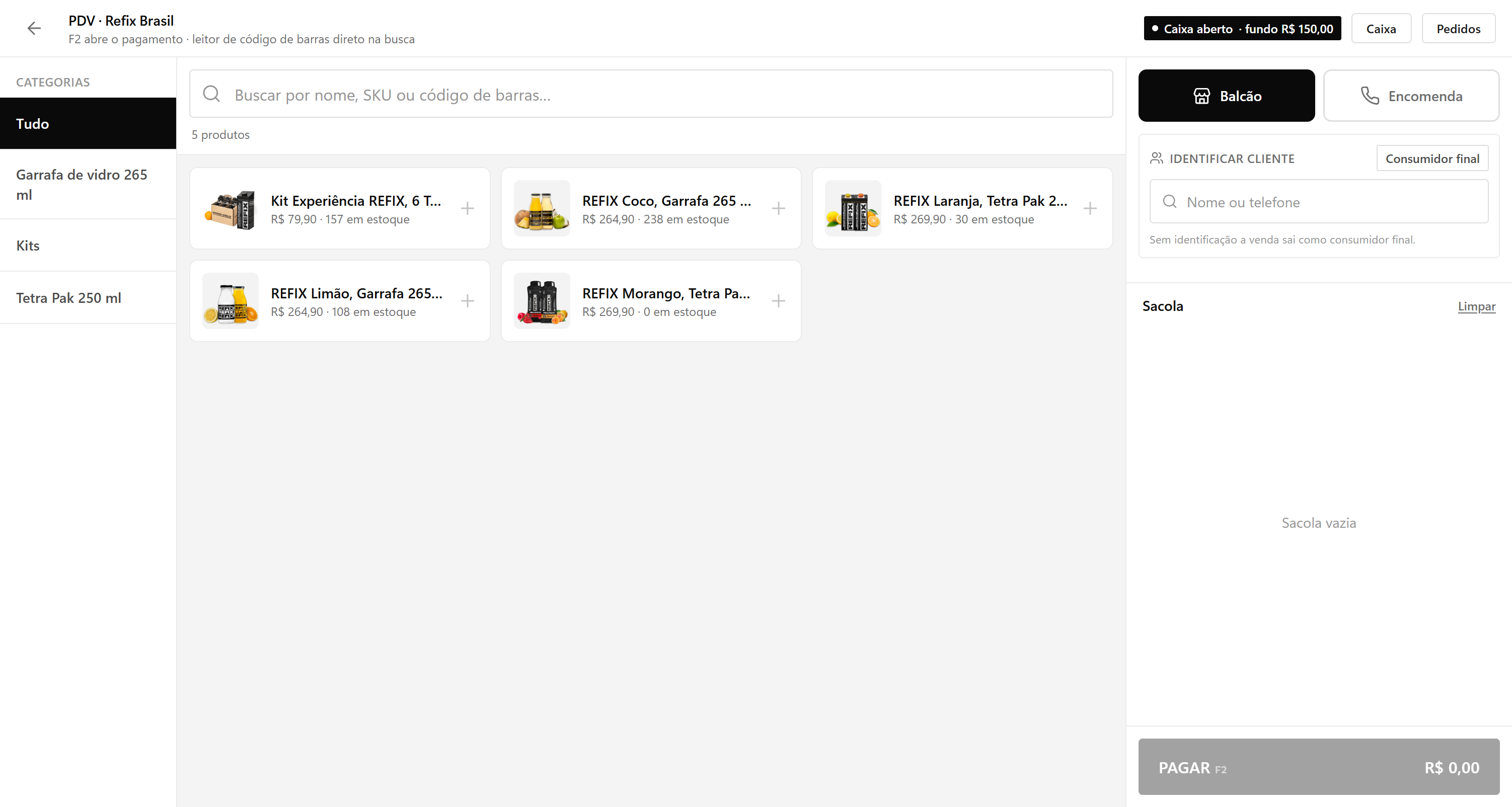The height and width of the screenshot is (807, 1512).
Task: Select the Kit Experiência REFIX product name
Action: [x=356, y=201]
